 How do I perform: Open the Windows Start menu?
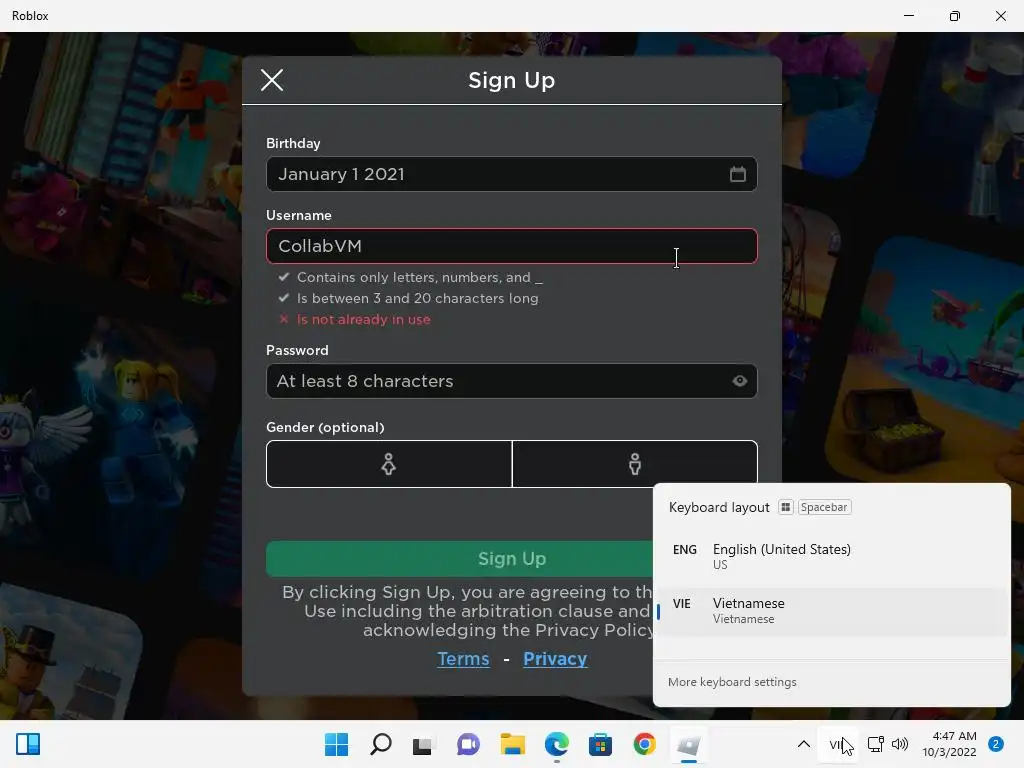pos(336,744)
